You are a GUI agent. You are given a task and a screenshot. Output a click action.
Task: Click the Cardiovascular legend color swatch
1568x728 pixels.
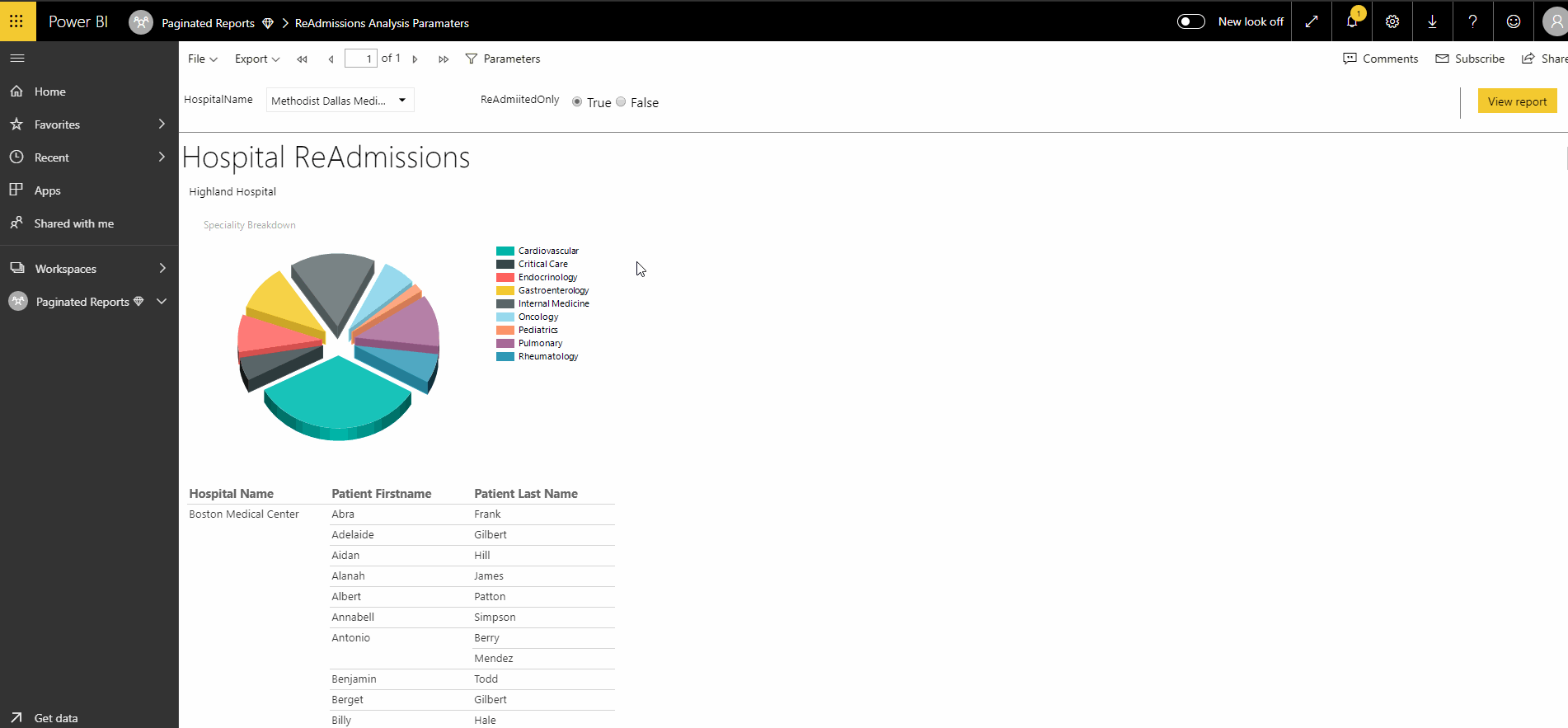click(505, 251)
